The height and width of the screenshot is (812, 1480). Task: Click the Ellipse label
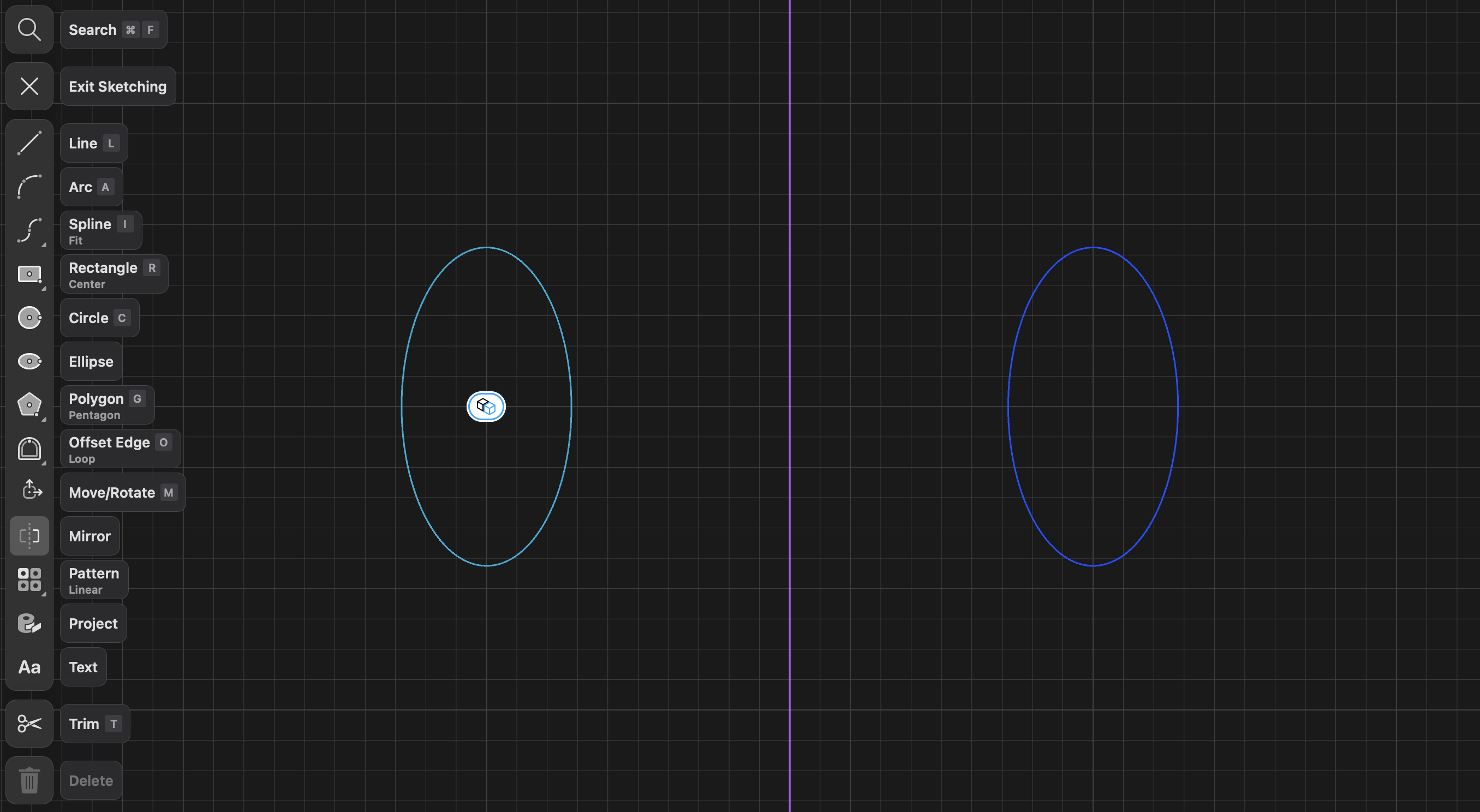[91, 361]
